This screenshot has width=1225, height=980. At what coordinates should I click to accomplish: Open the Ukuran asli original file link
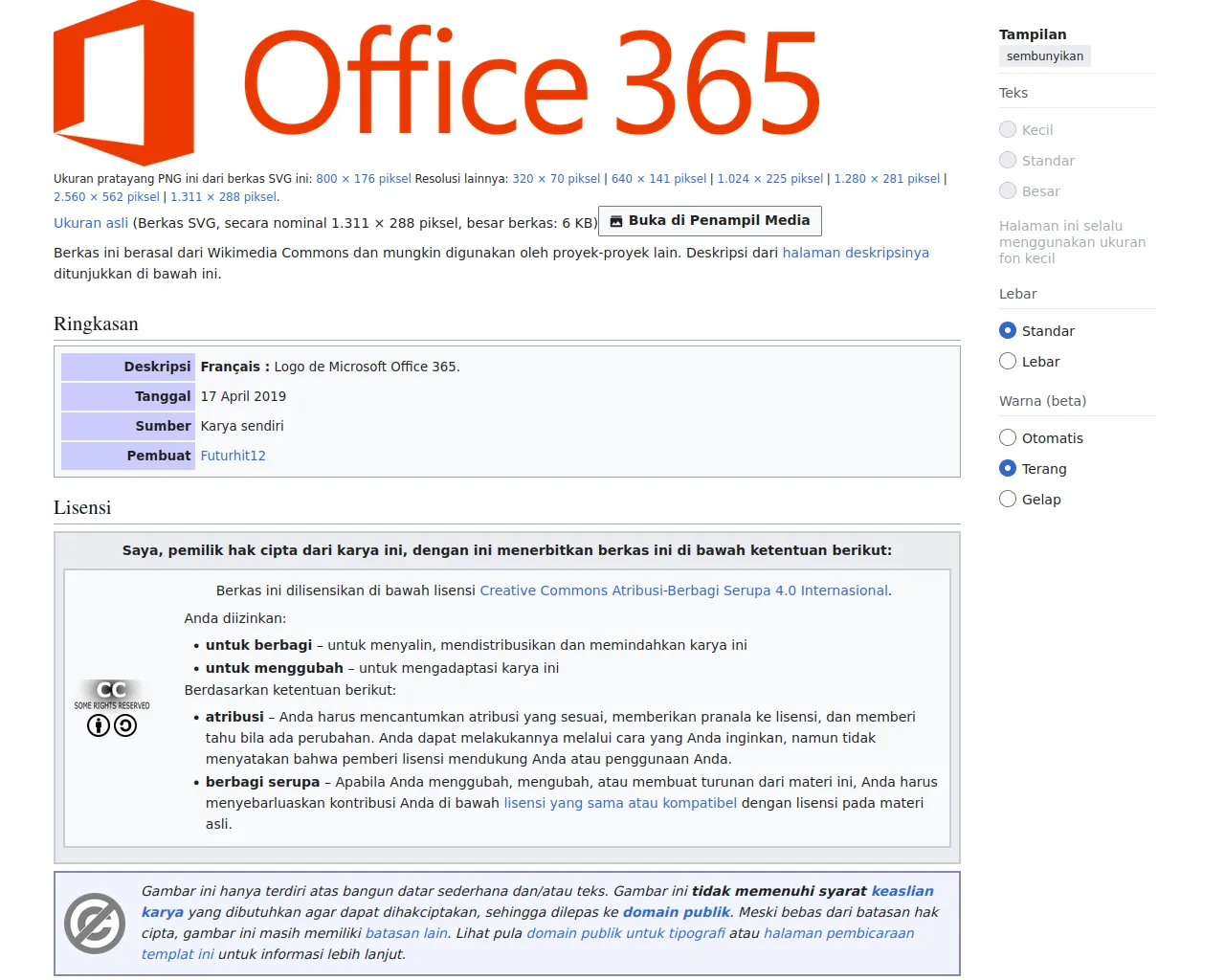point(91,223)
